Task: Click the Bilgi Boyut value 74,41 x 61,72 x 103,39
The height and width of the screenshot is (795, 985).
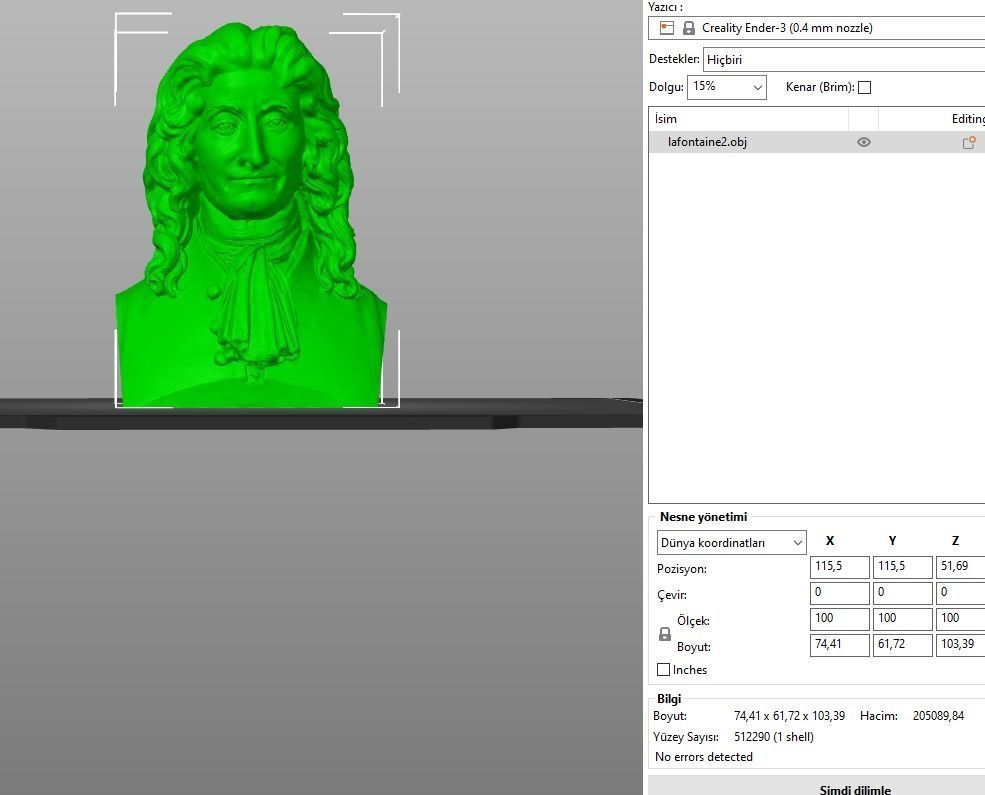Action: (x=789, y=716)
